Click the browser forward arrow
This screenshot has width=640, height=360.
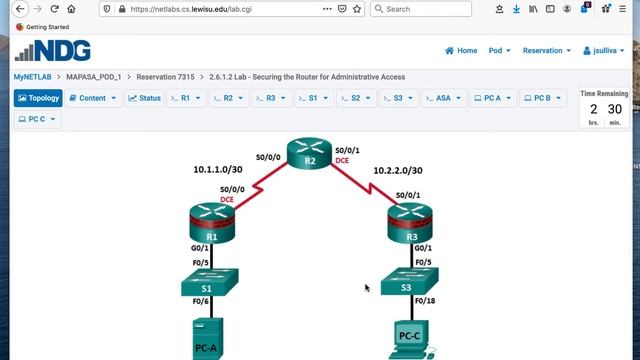(x=38, y=9)
